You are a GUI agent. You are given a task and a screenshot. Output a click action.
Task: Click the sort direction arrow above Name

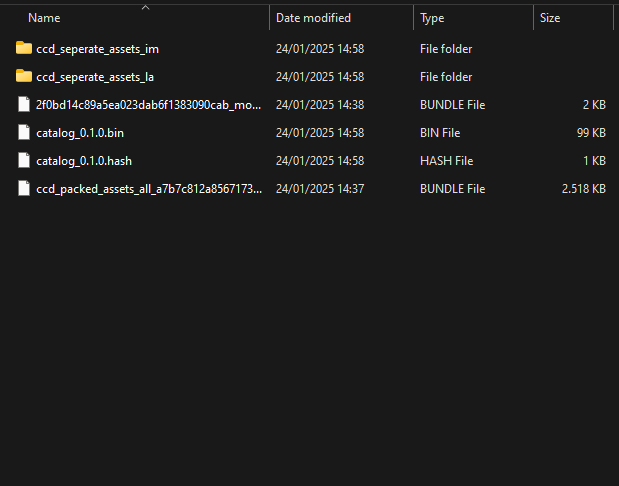tap(145, 7)
